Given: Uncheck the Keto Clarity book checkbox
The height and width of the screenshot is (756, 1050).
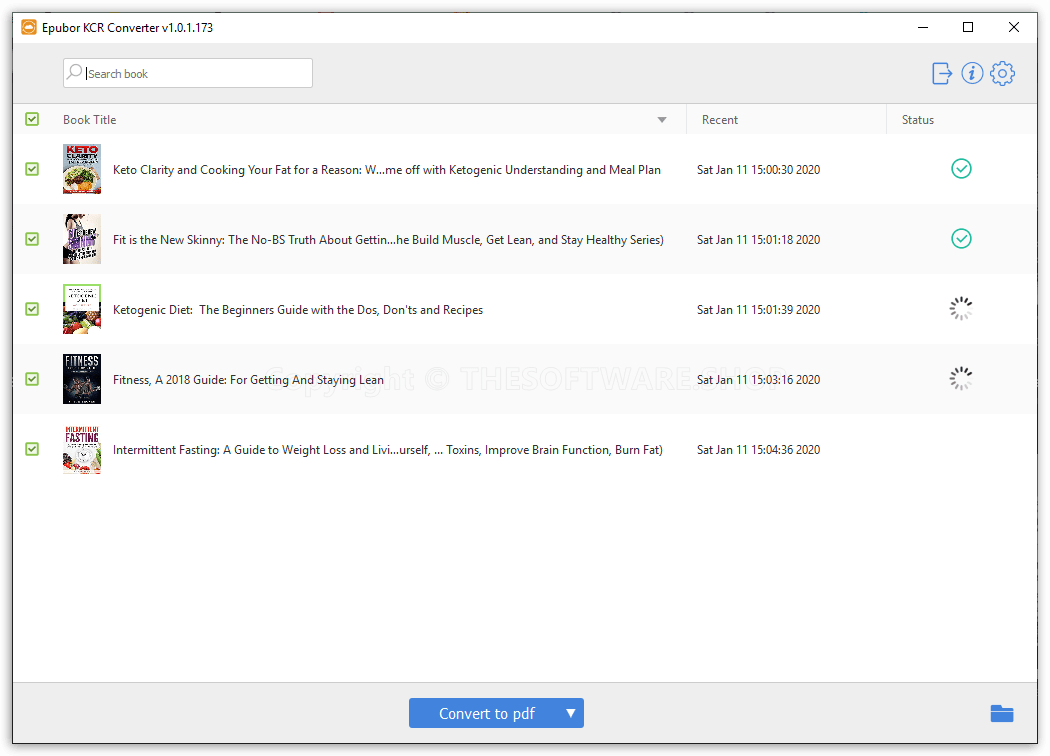Looking at the screenshot, I should click(32, 169).
